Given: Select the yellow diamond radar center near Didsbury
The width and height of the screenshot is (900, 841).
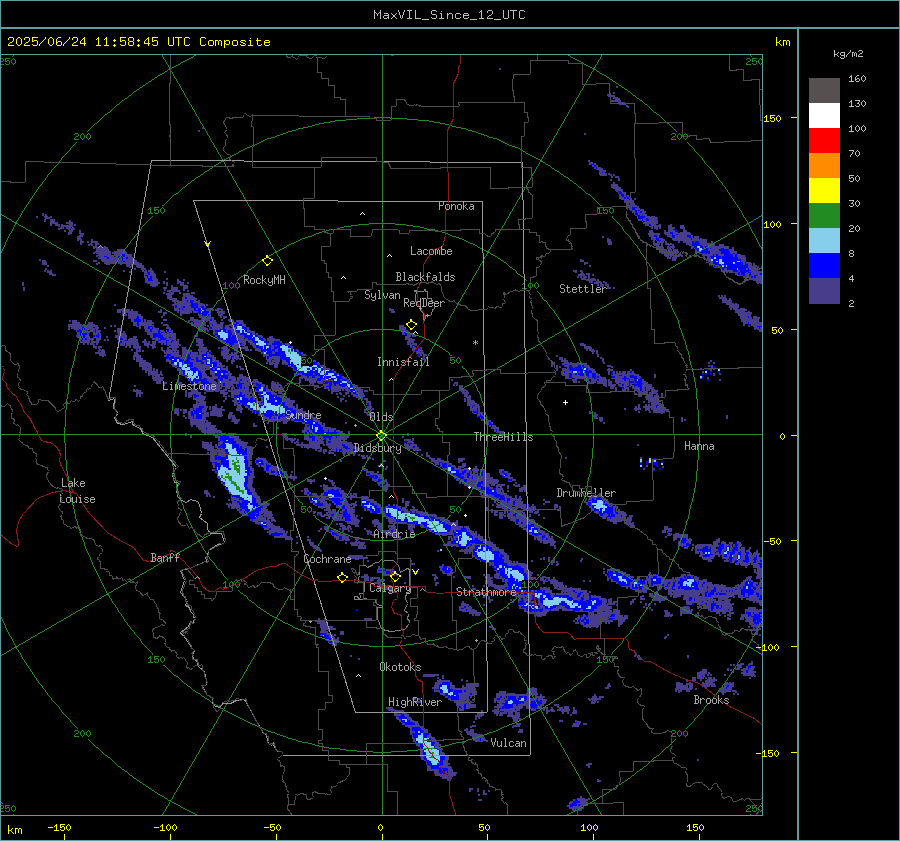Looking at the screenshot, I should (x=381, y=436).
